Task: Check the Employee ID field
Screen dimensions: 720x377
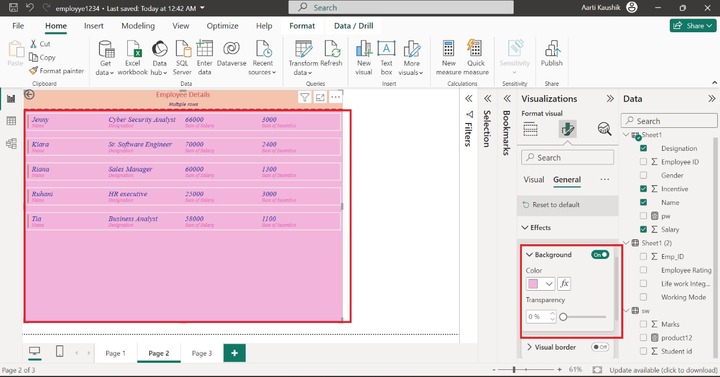Action: click(x=643, y=162)
